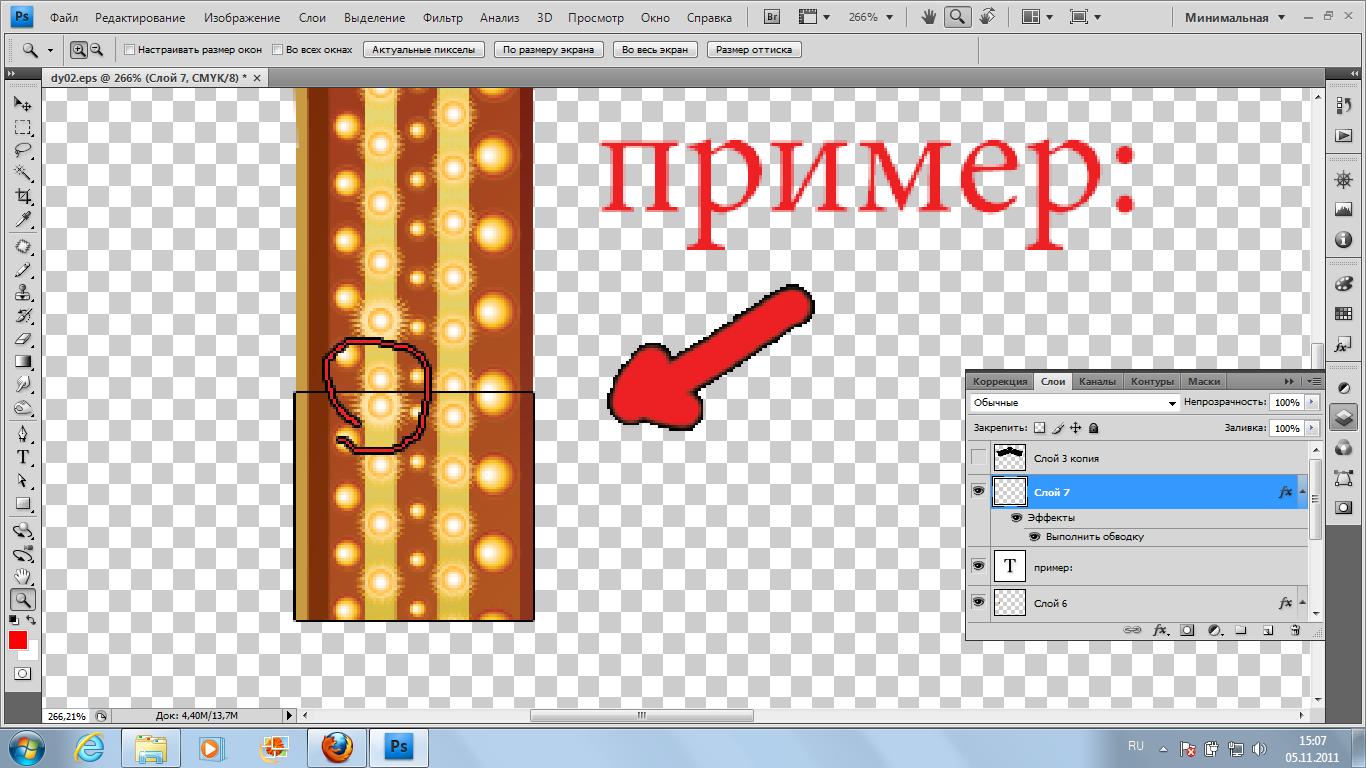Click the red foreground color swatch
This screenshot has height=768, width=1366.
pos(18,640)
